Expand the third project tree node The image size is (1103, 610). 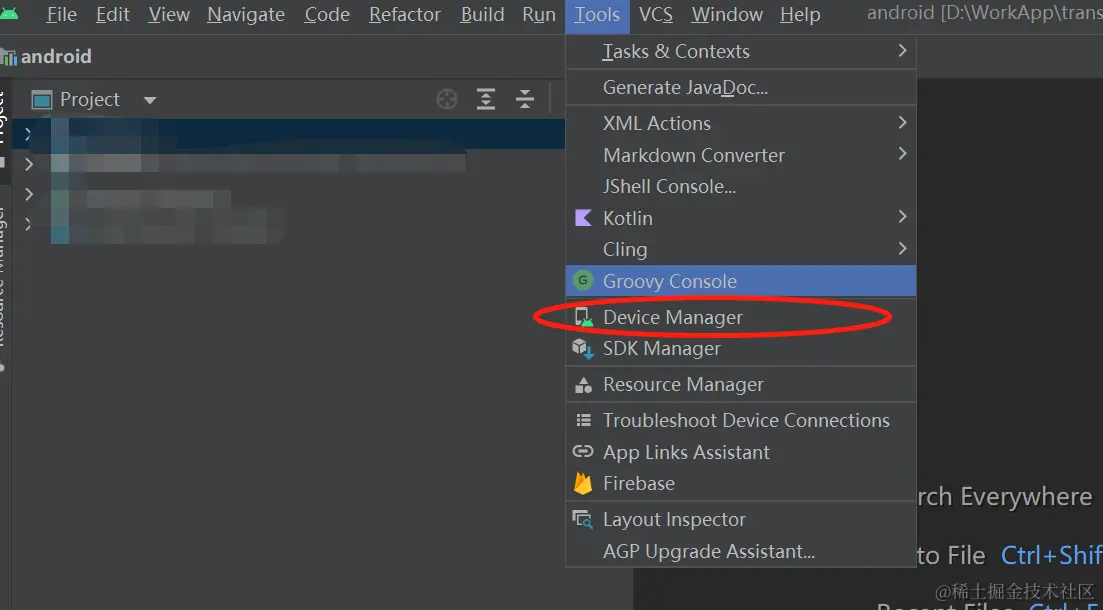pos(28,194)
